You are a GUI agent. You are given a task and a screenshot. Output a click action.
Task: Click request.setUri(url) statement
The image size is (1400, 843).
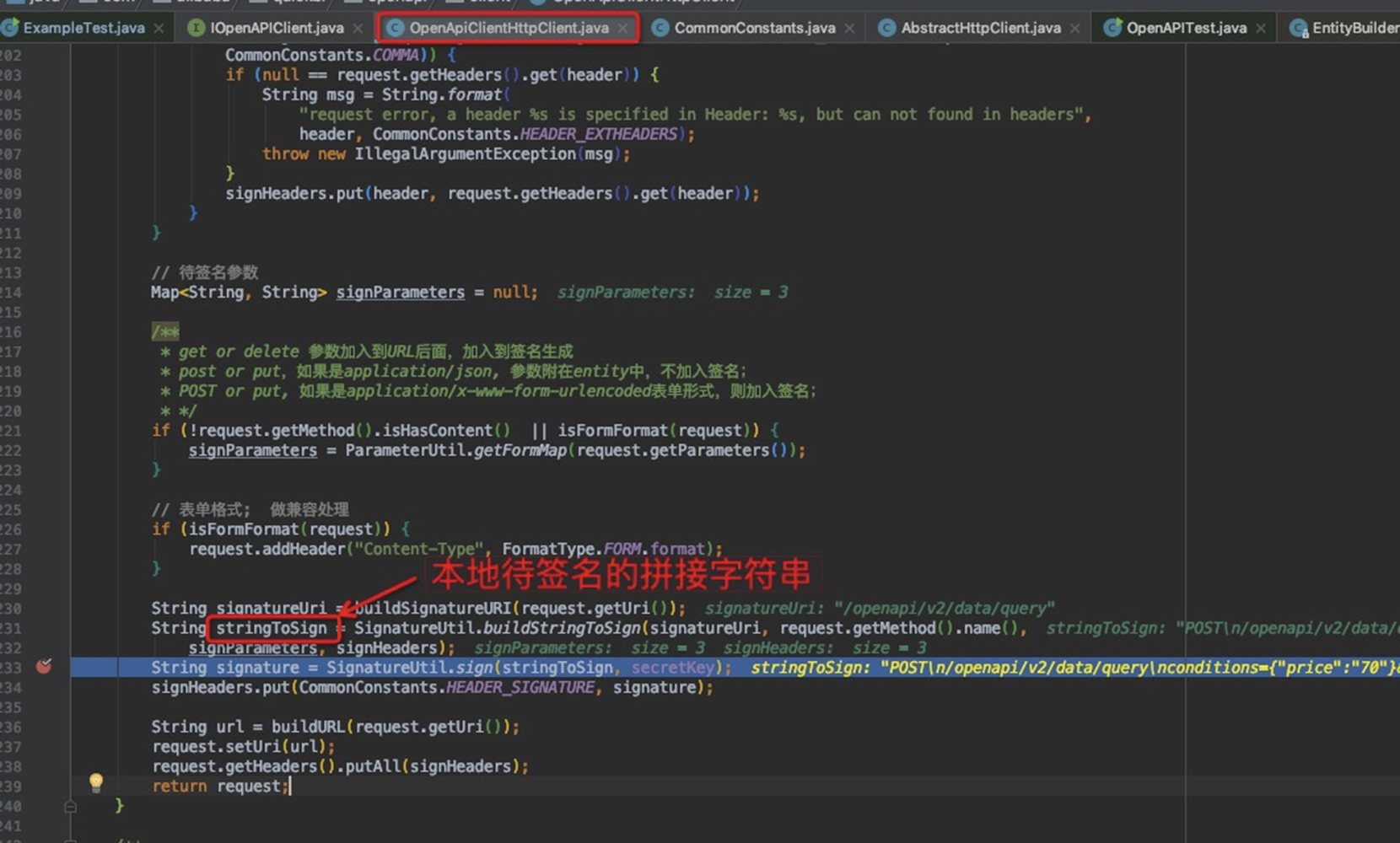tap(244, 746)
